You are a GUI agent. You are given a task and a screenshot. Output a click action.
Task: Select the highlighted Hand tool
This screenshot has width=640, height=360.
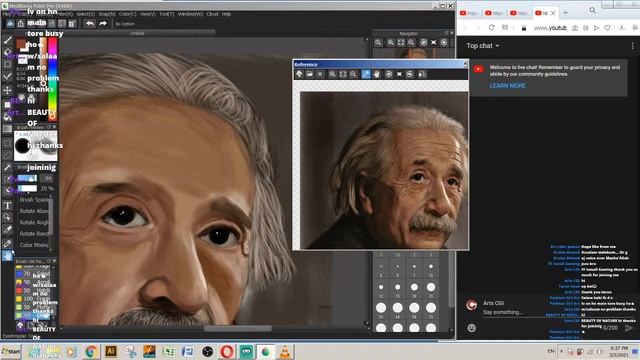pyautogui.click(x=7, y=256)
